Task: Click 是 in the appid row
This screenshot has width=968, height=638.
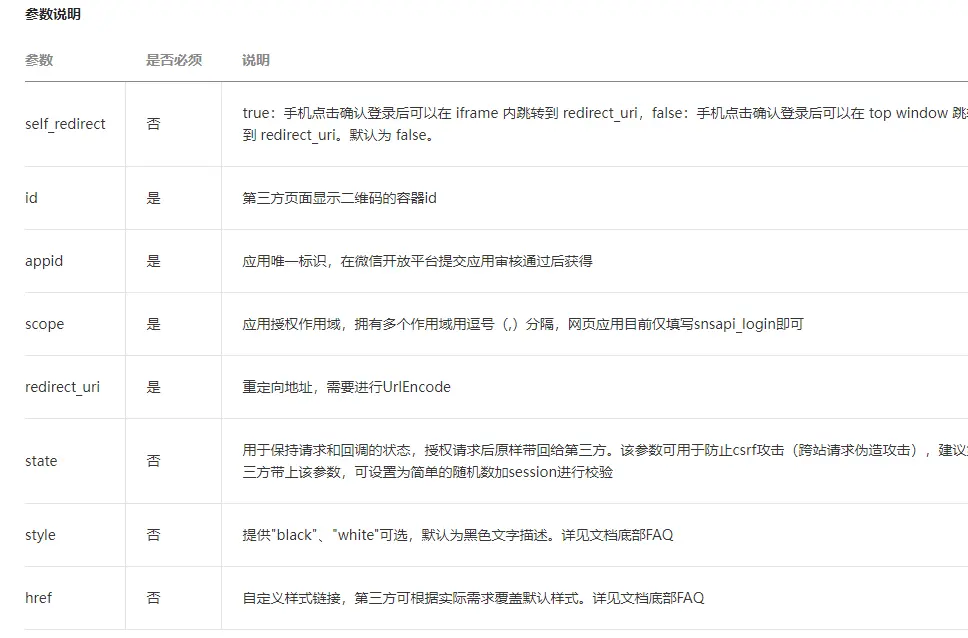Action: (x=153, y=261)
